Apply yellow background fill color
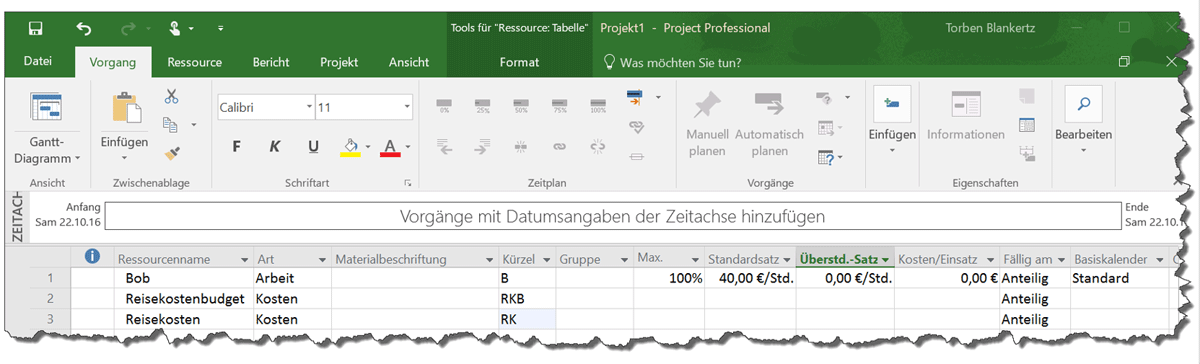Viewport: 1200px width, 364px height. [x=350, y=147]
